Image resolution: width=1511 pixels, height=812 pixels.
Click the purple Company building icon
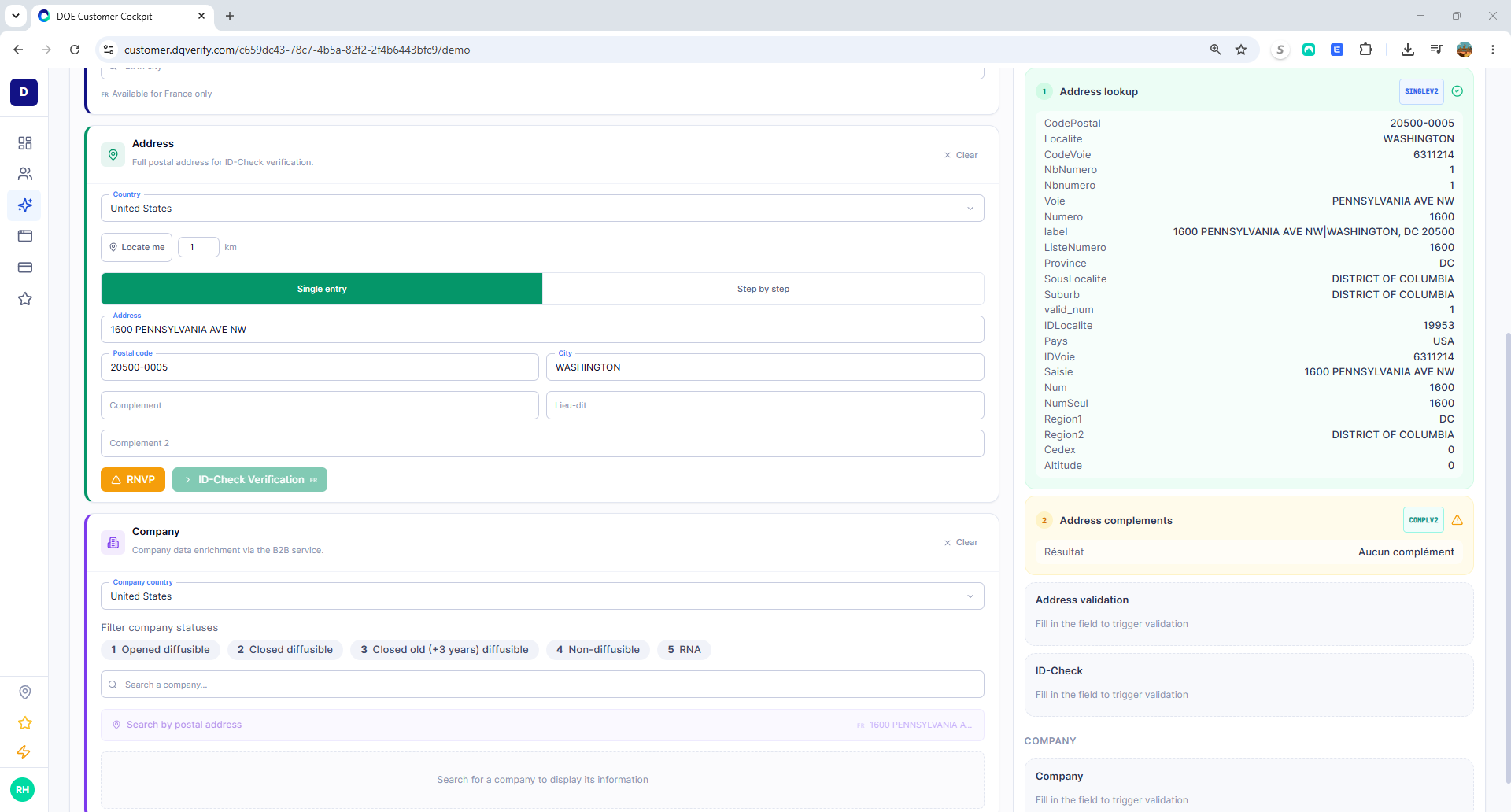[113, 542]
